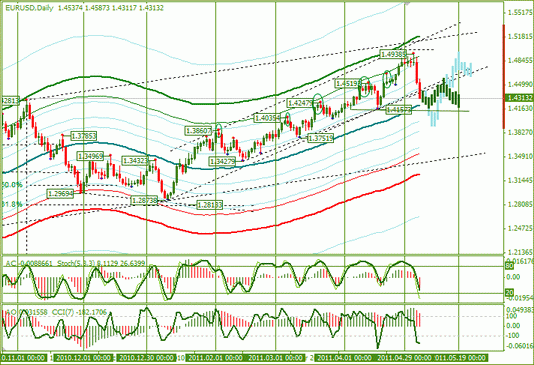Screen dimensions: 534x365
Task: Click the 1.28738 low price label
Action: (x=145, y=201)
